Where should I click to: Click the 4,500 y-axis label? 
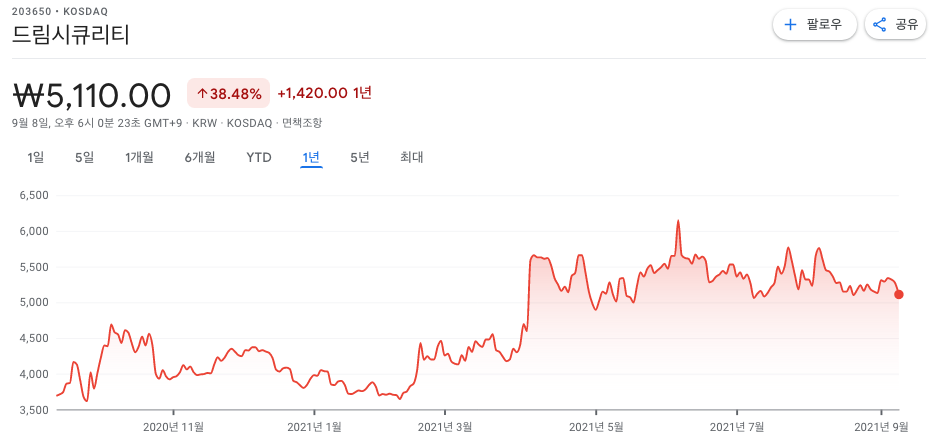coord(34,338)
